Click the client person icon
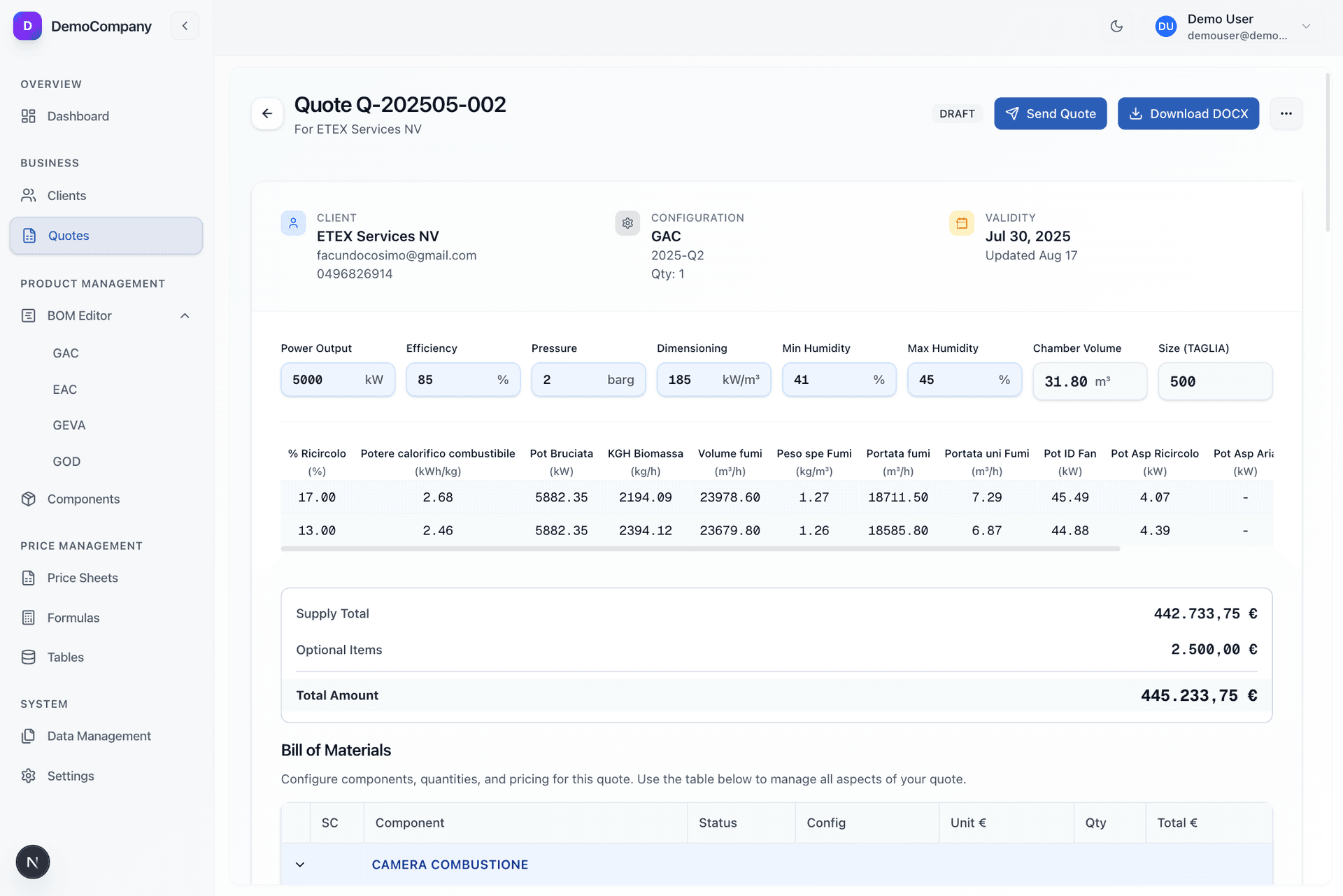The width and height of the screenshot is (1343, 896). tap(293, 223)
